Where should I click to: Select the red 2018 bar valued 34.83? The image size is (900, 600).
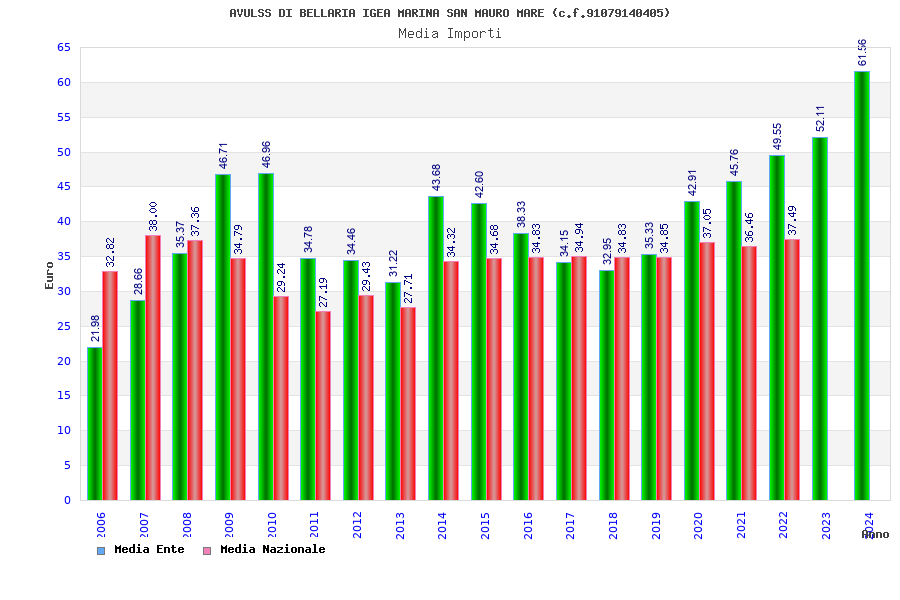tap(622, 379)
